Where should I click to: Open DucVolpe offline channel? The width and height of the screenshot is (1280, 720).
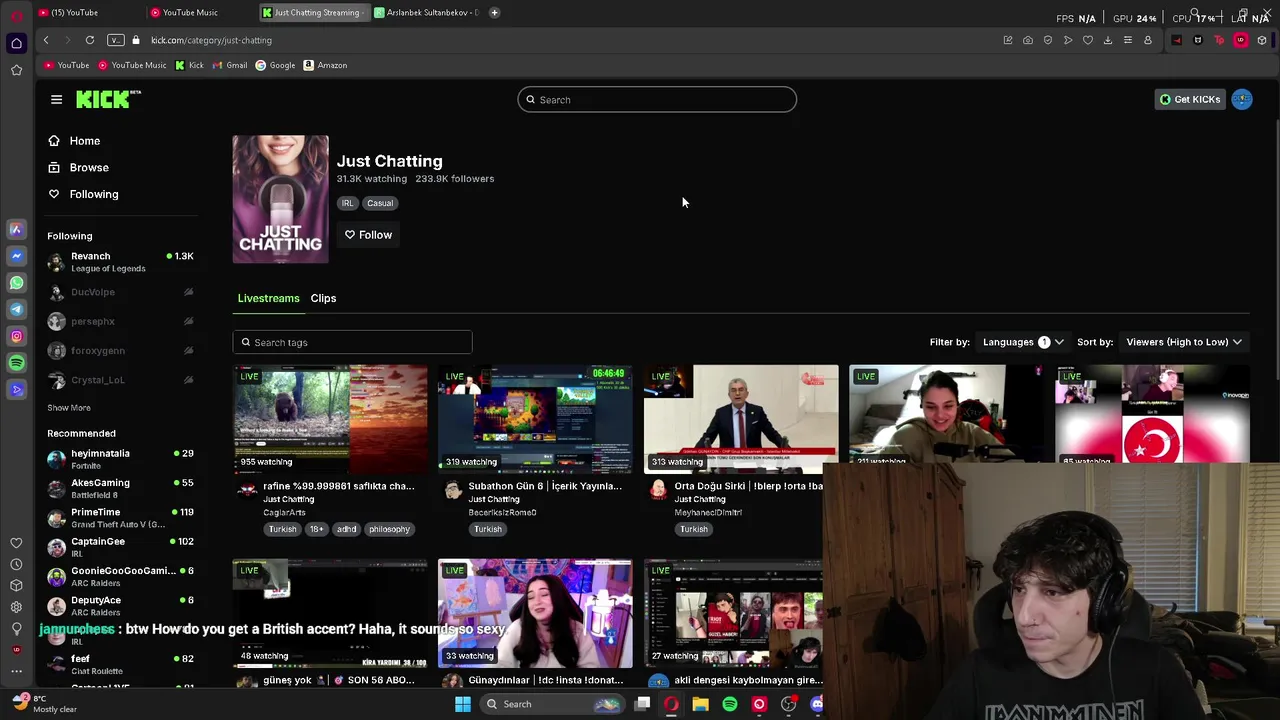[x=120, y=292]
